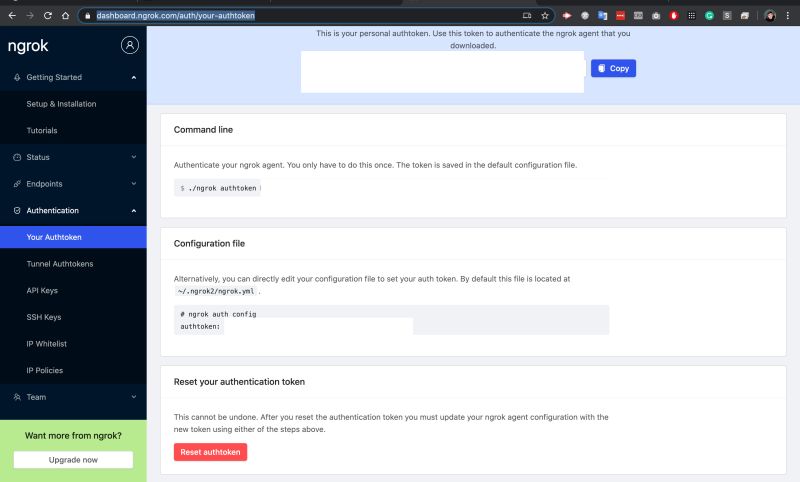
Task: Click the grid apps extension icon
Action: [x=691, y=16]
